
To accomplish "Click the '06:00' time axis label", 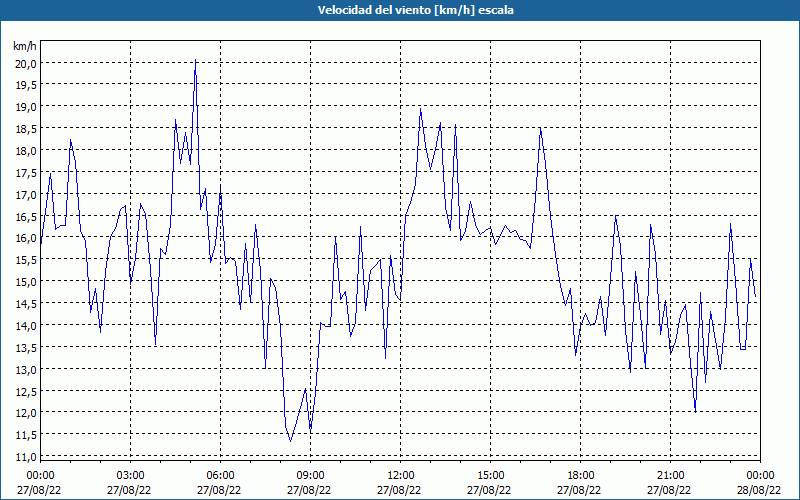I will [220, 476].
